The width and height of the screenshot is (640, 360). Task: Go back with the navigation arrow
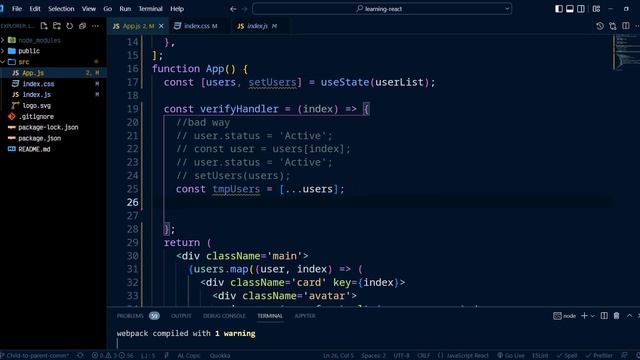pos(233,9)
